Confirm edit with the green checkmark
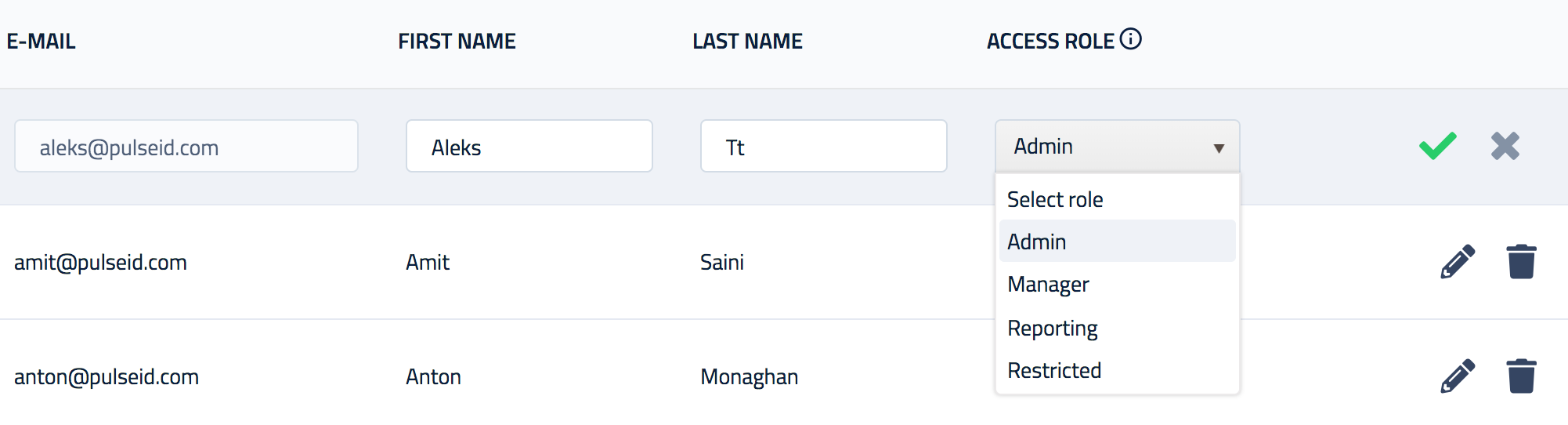 coord(1438,146)
